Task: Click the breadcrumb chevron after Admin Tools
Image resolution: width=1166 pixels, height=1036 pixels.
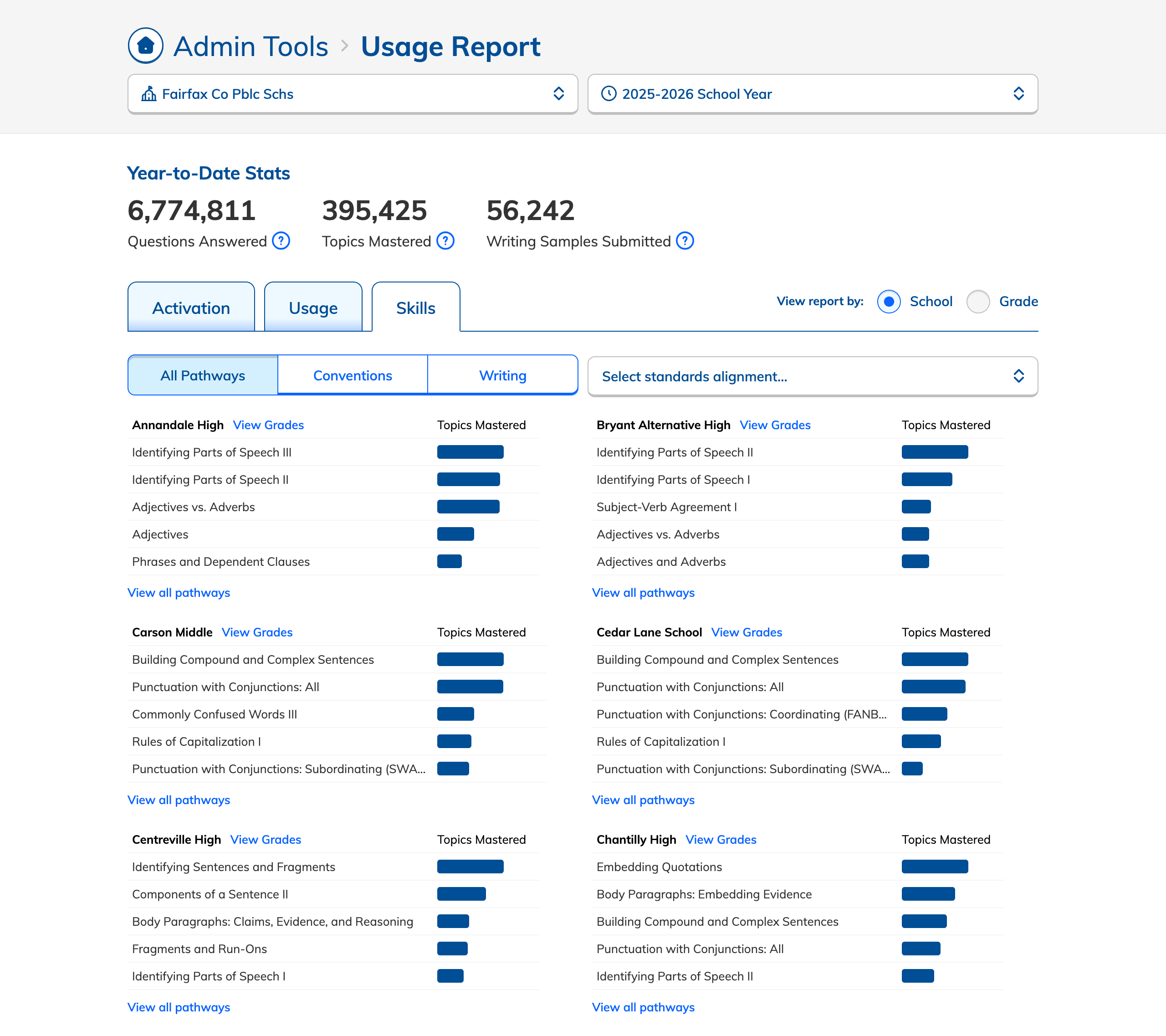Action: 344,46
